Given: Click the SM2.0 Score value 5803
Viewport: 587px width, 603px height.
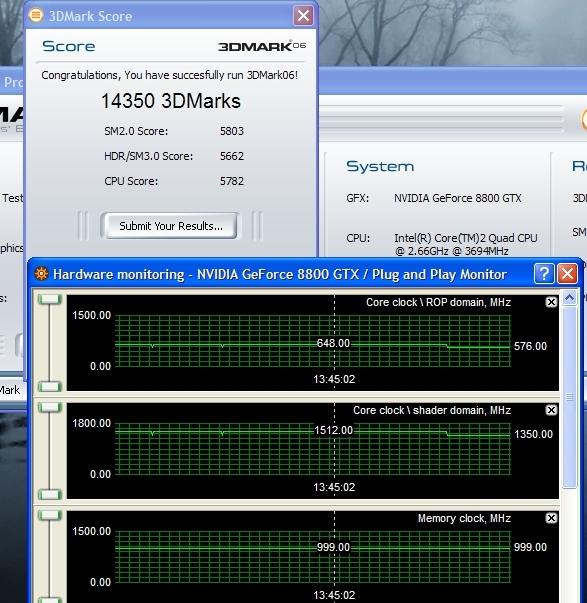Looking at the screenshot, I should tap(232, 131).
